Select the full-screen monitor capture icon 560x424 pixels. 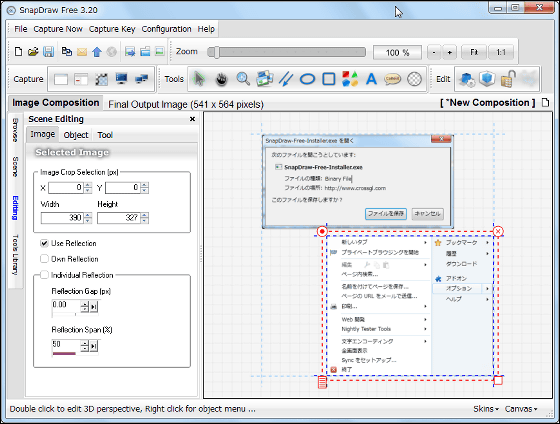(121, 79)
